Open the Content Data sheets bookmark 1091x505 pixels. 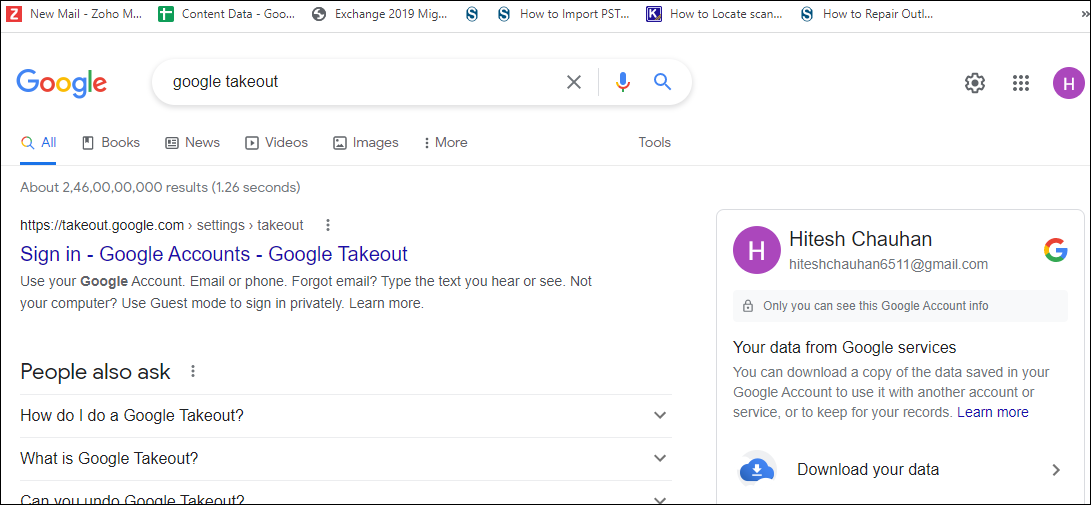click(x=225, y=13)
